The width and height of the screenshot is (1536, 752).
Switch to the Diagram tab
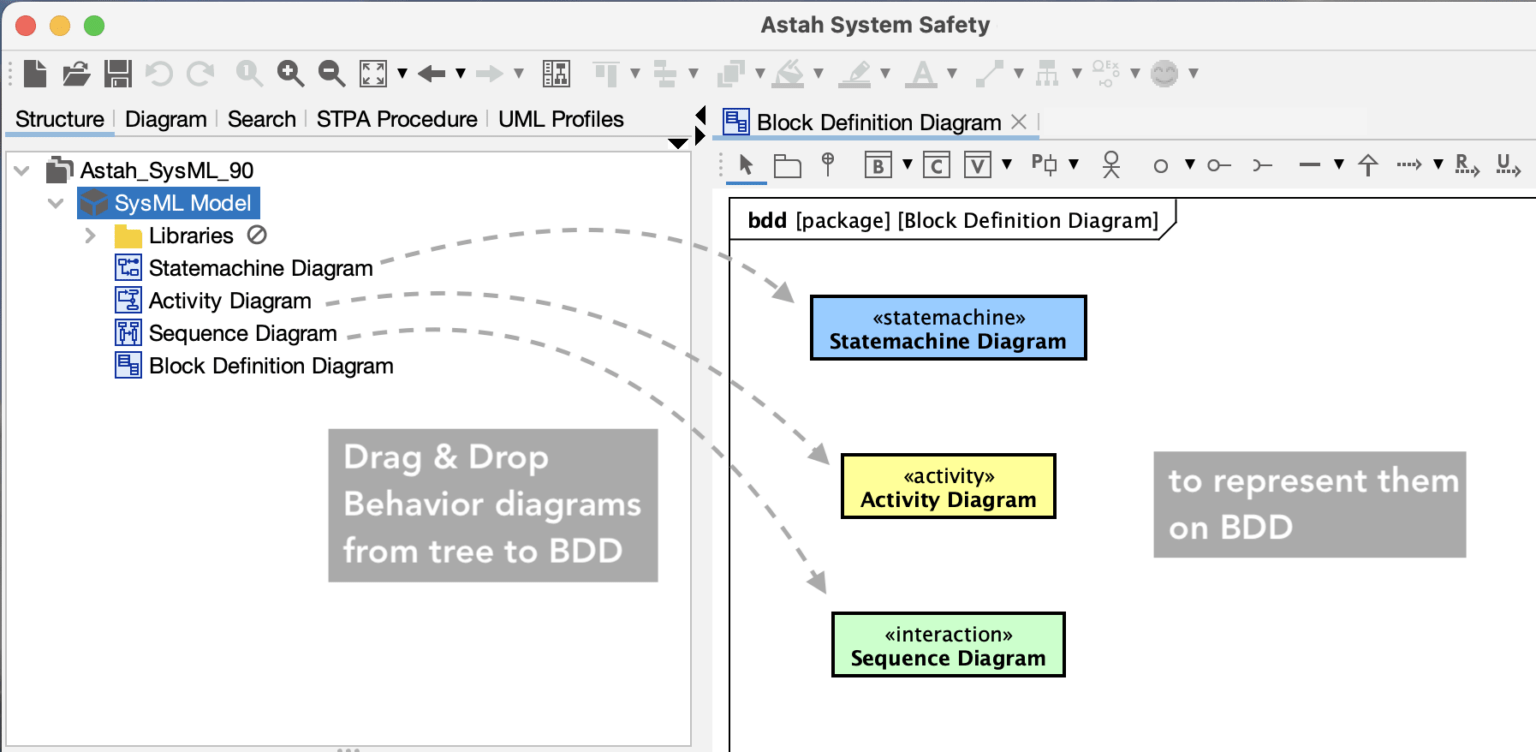(x=166, y=118)
